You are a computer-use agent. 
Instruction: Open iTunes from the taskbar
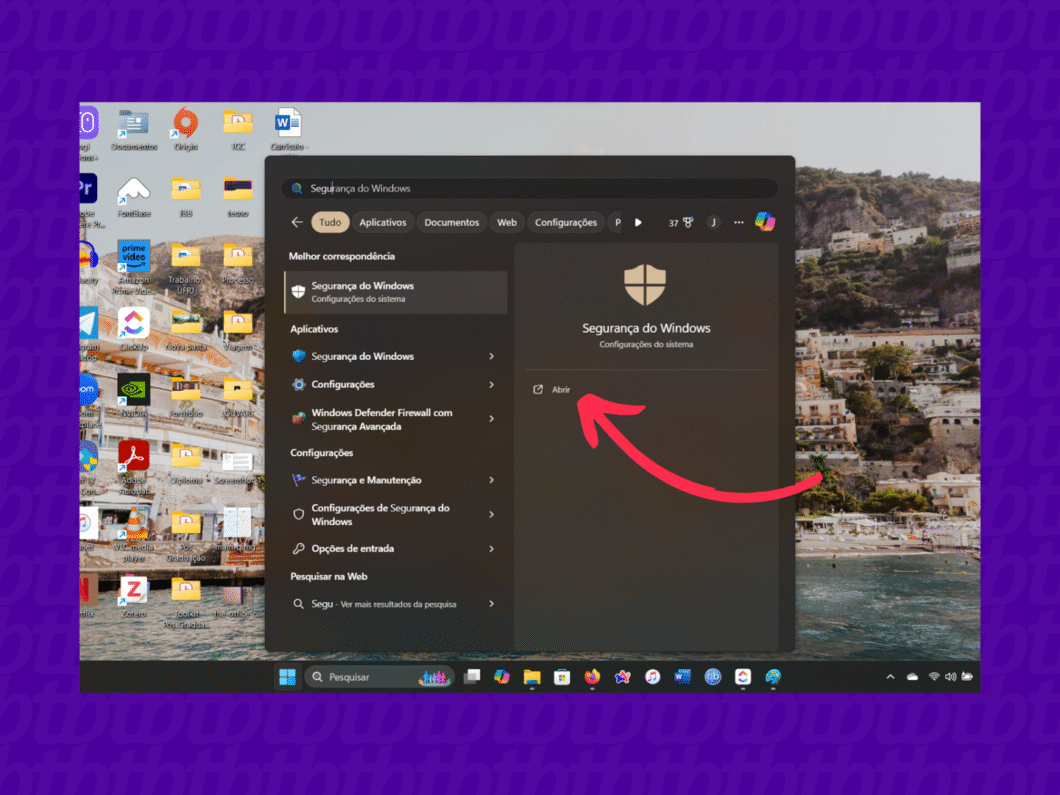[652, 677]
